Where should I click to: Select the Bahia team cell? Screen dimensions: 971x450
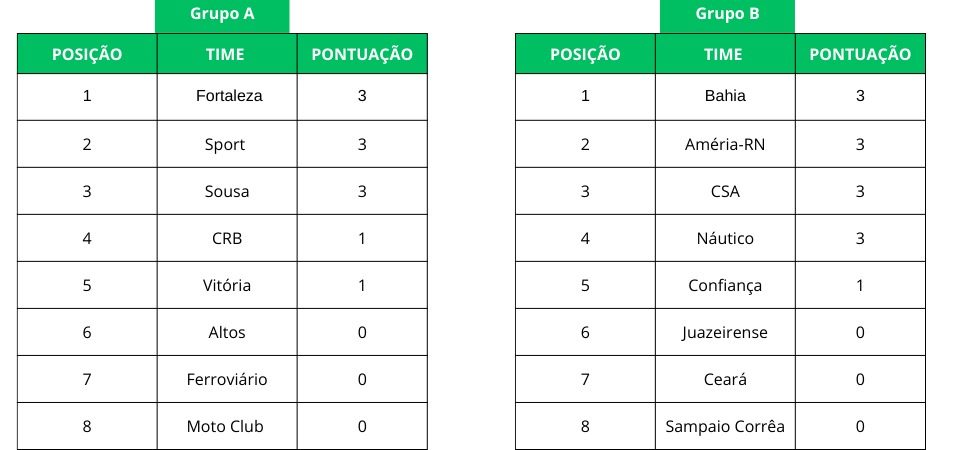pos(725,97)
